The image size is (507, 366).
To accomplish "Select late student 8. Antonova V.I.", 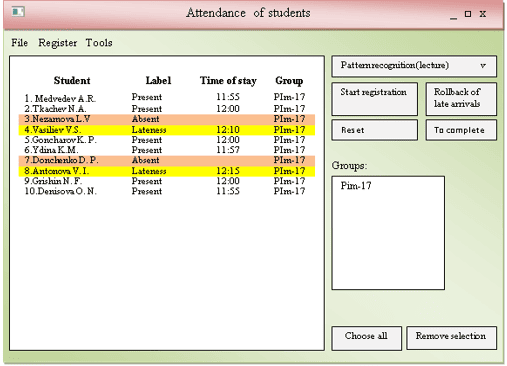I will click(167, 171).
